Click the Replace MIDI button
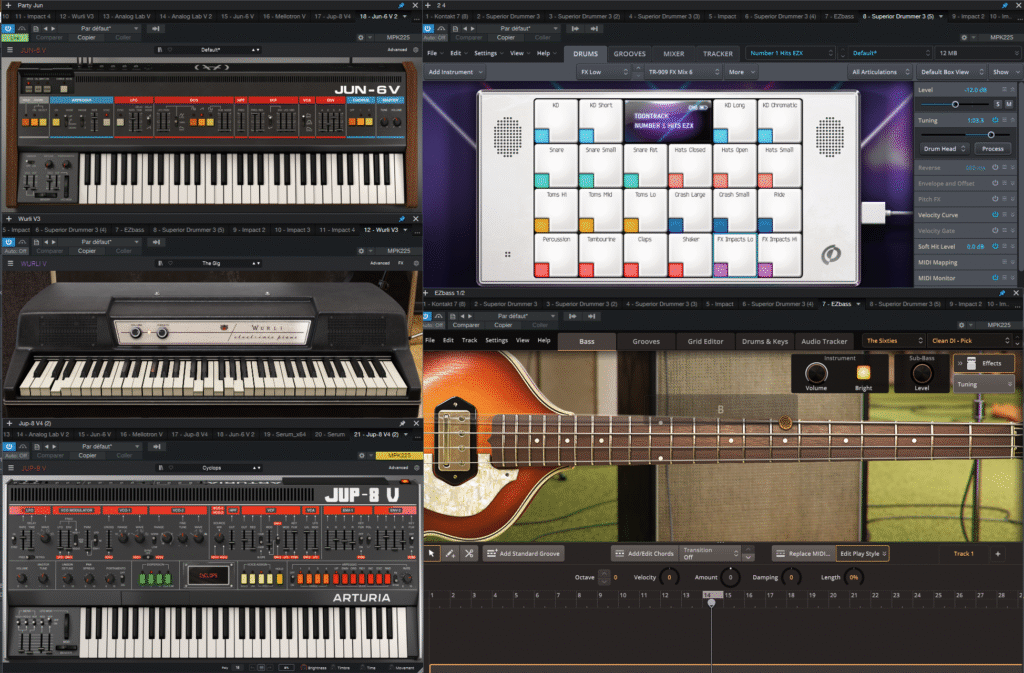The width and height of the screenshot is (1024, 673). 803,554
